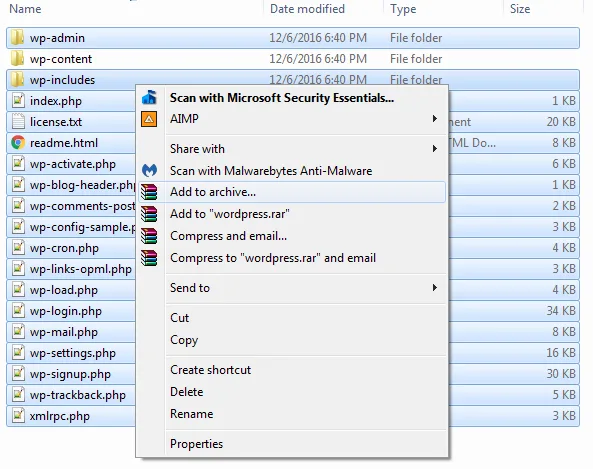
Task: Click the 16 KB size value
Action: (561, 353)
